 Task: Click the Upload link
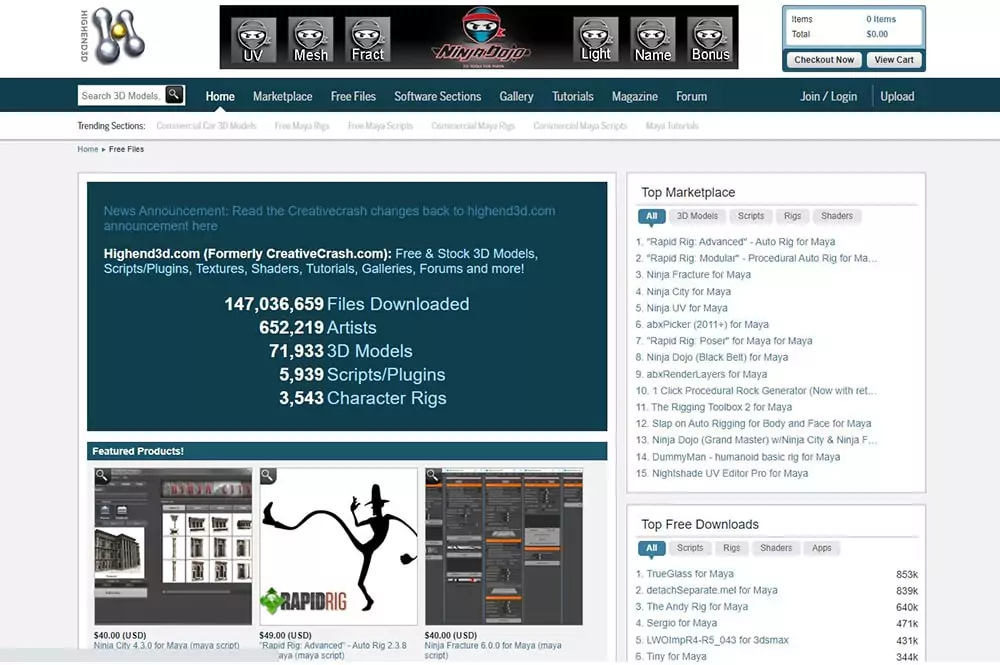[x=897, y=96]
